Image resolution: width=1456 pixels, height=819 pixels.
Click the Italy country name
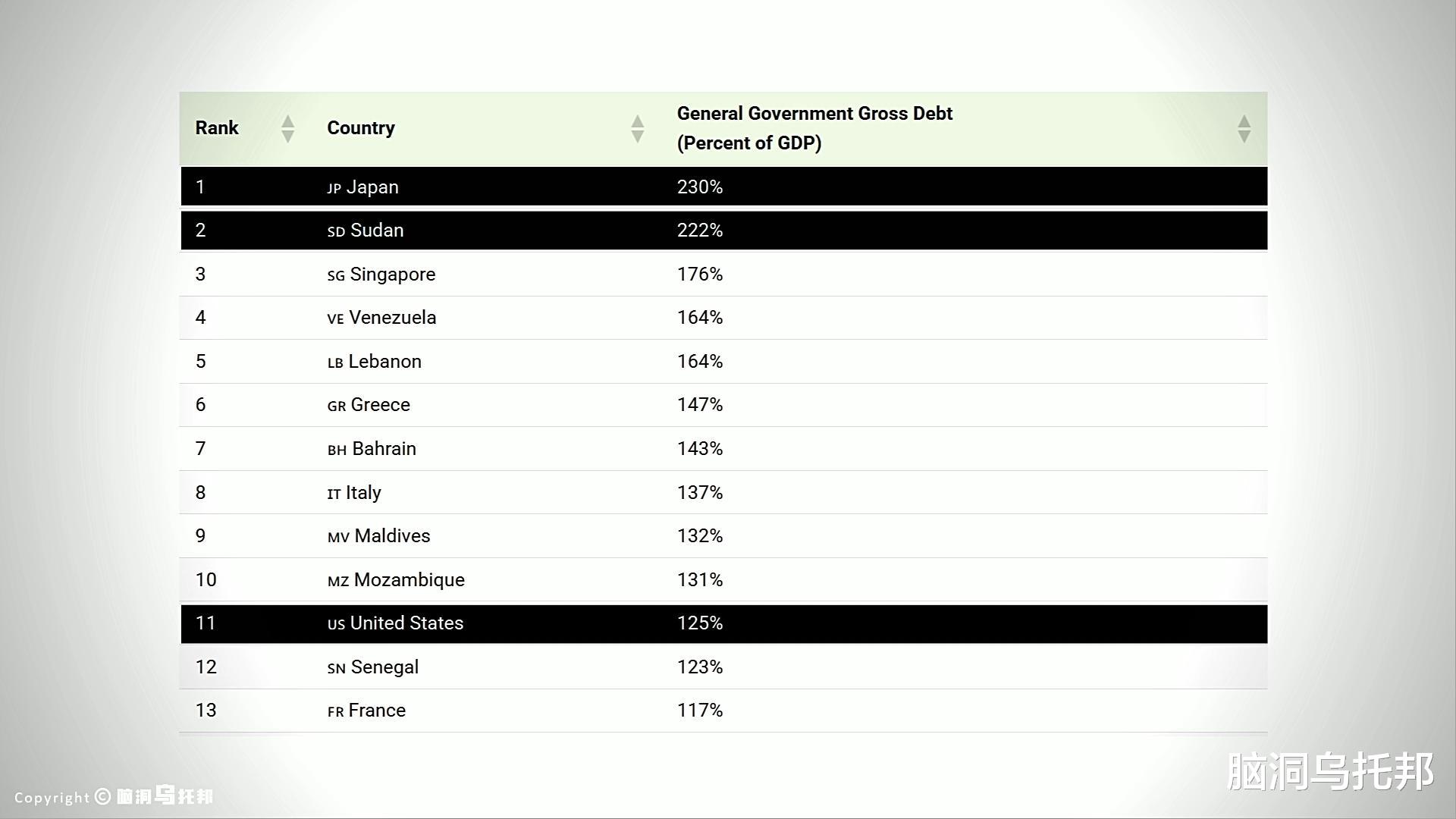click(363, 493)
